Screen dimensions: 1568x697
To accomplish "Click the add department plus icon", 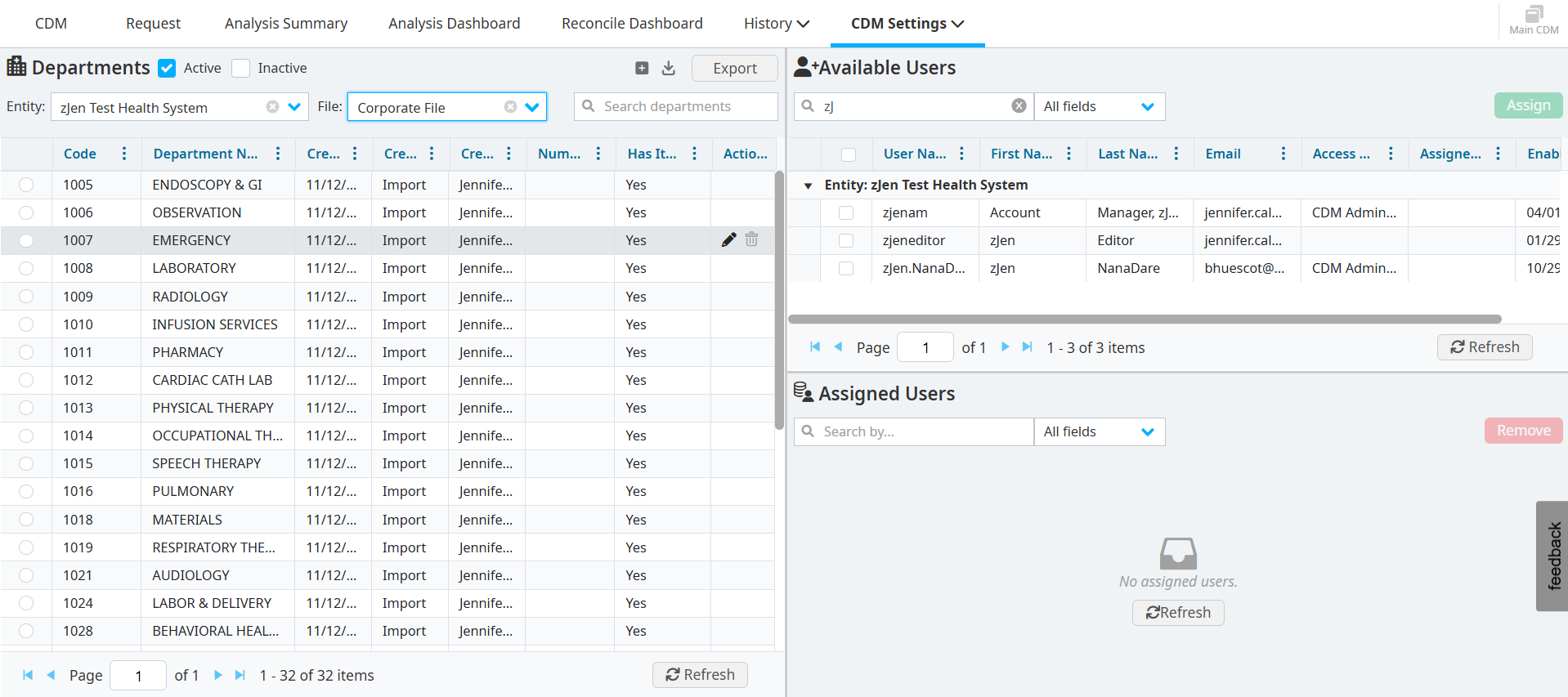I will [642, 69].
